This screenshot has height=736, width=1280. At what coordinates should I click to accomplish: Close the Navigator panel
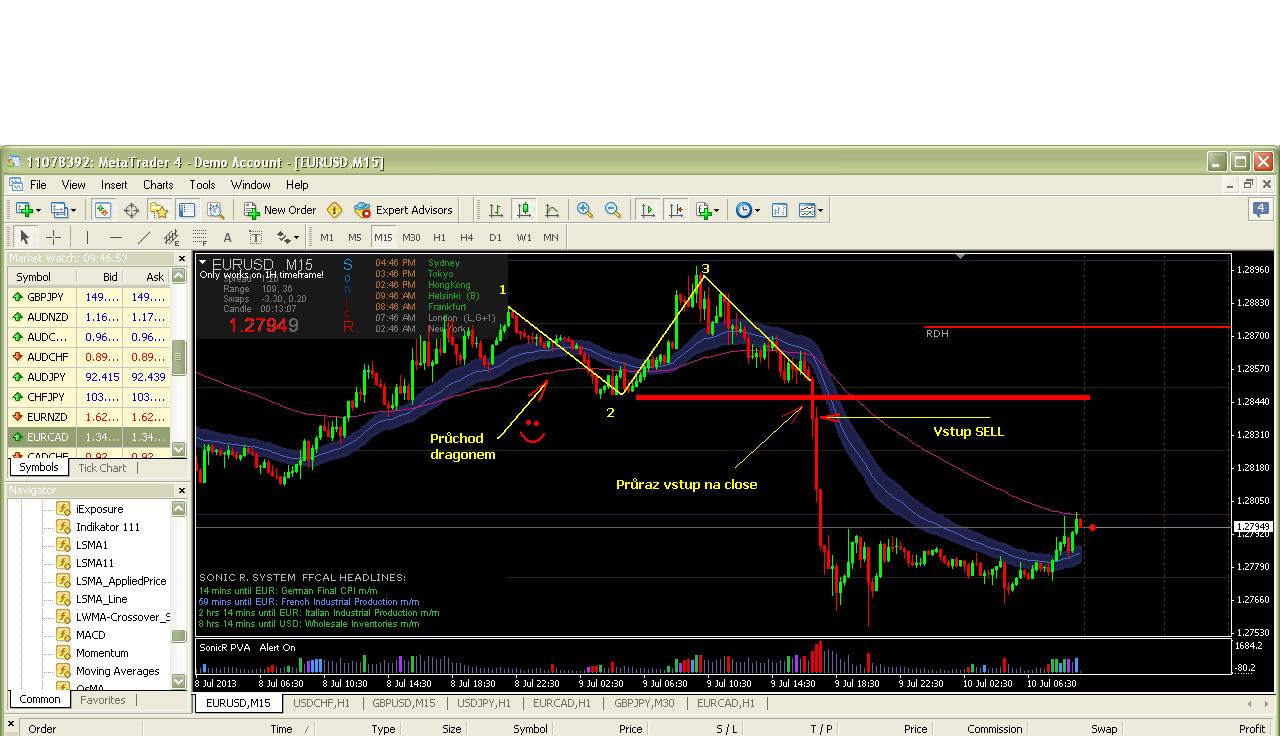181,490
